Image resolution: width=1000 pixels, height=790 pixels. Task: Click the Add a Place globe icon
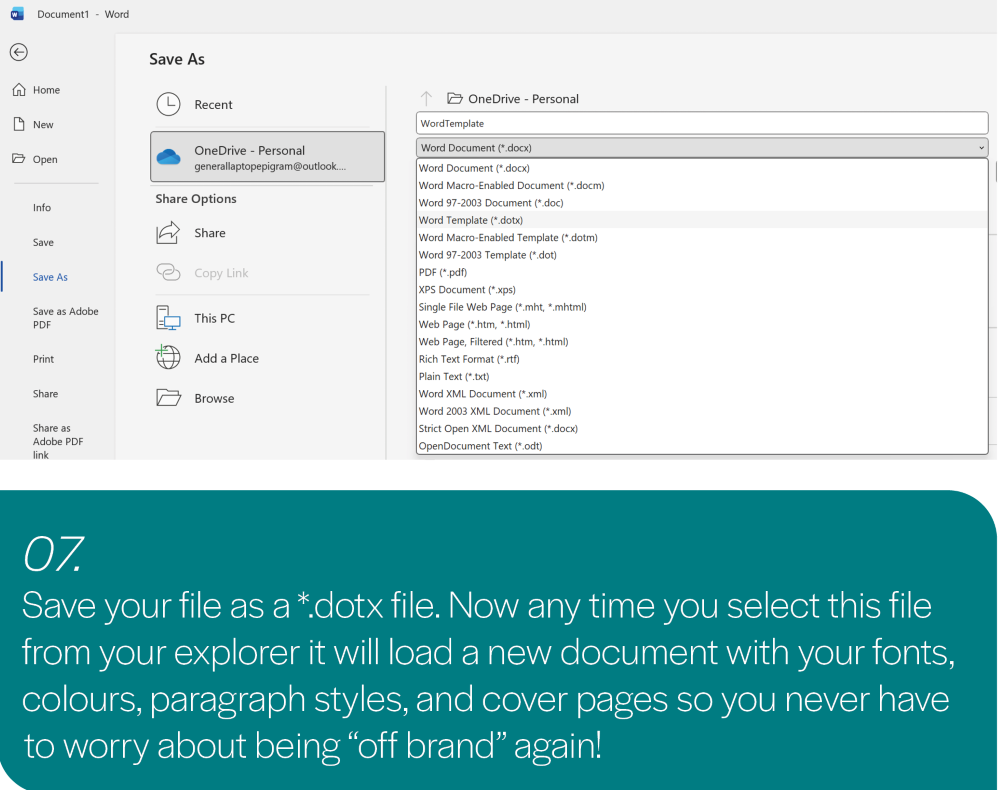pos(168,357)
